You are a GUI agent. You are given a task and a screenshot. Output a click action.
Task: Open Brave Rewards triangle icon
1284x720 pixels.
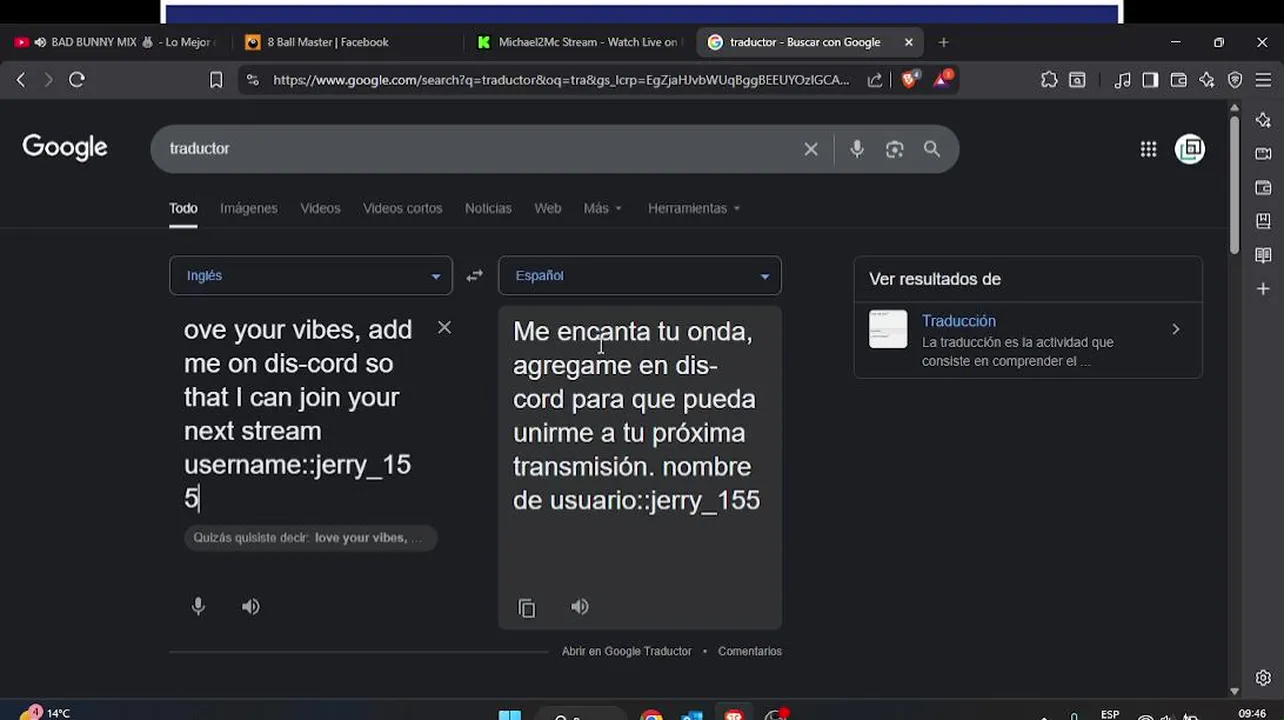click(x=942, y=79)
